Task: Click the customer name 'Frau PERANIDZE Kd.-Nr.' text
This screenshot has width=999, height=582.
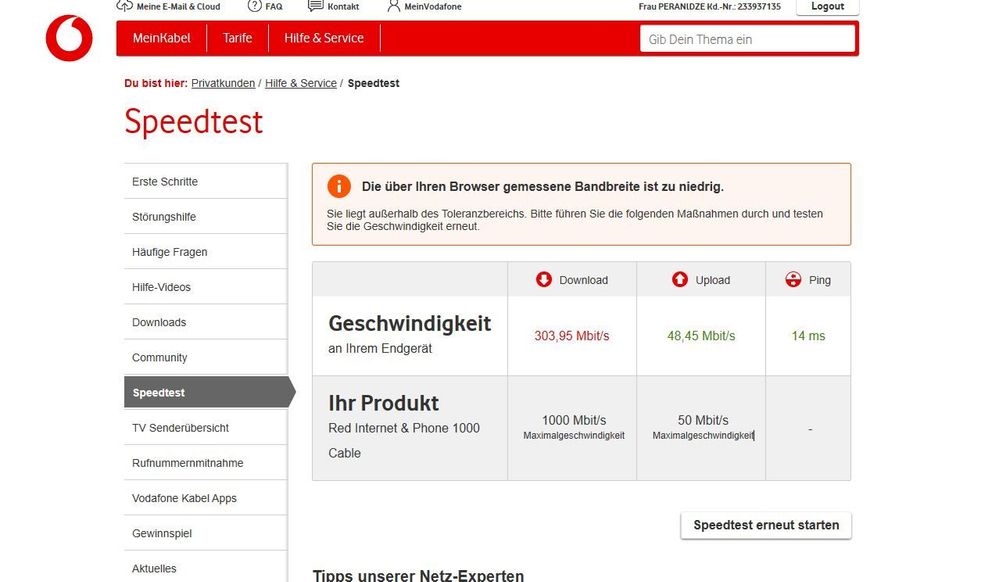Action: [x=710, y=6]
